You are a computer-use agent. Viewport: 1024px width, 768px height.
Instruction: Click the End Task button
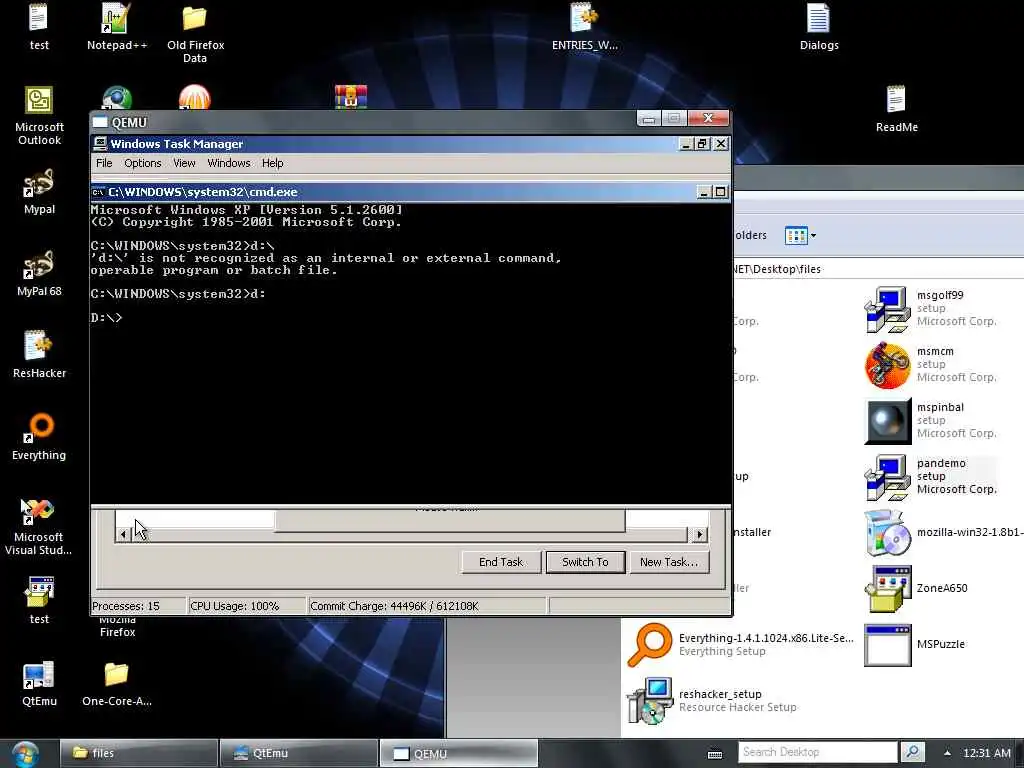click(501, 562)
